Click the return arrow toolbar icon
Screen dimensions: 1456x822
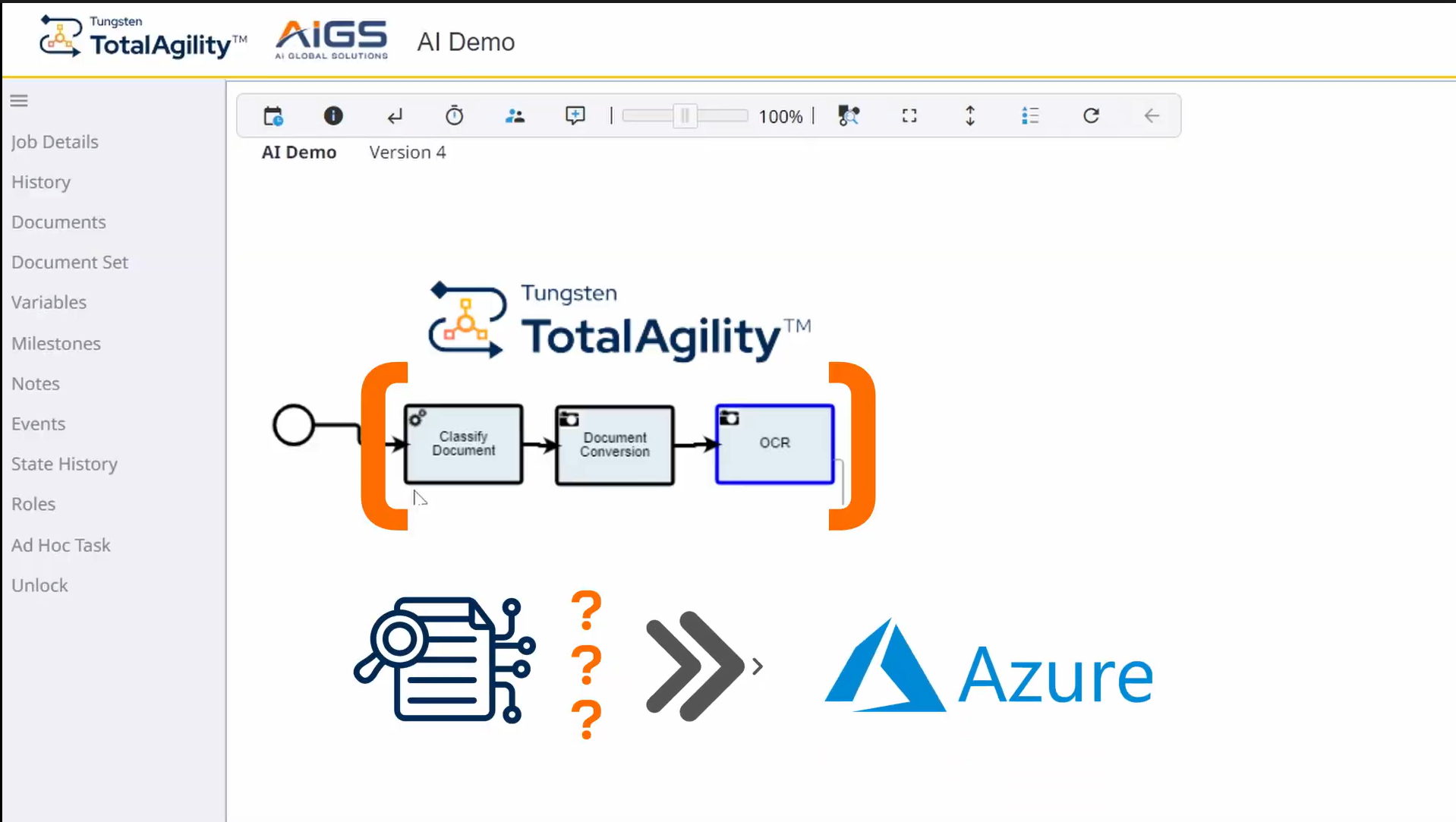(394, 116)
